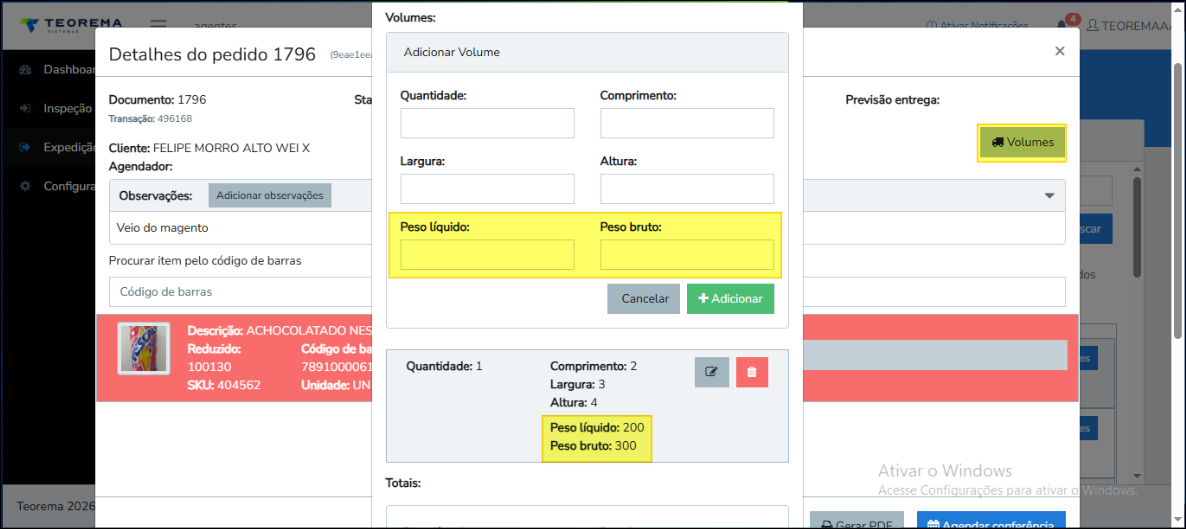The height and width of the screenshot is (529, 1186).
Task: Click the product thumbnail image
Action: point(143,348)
